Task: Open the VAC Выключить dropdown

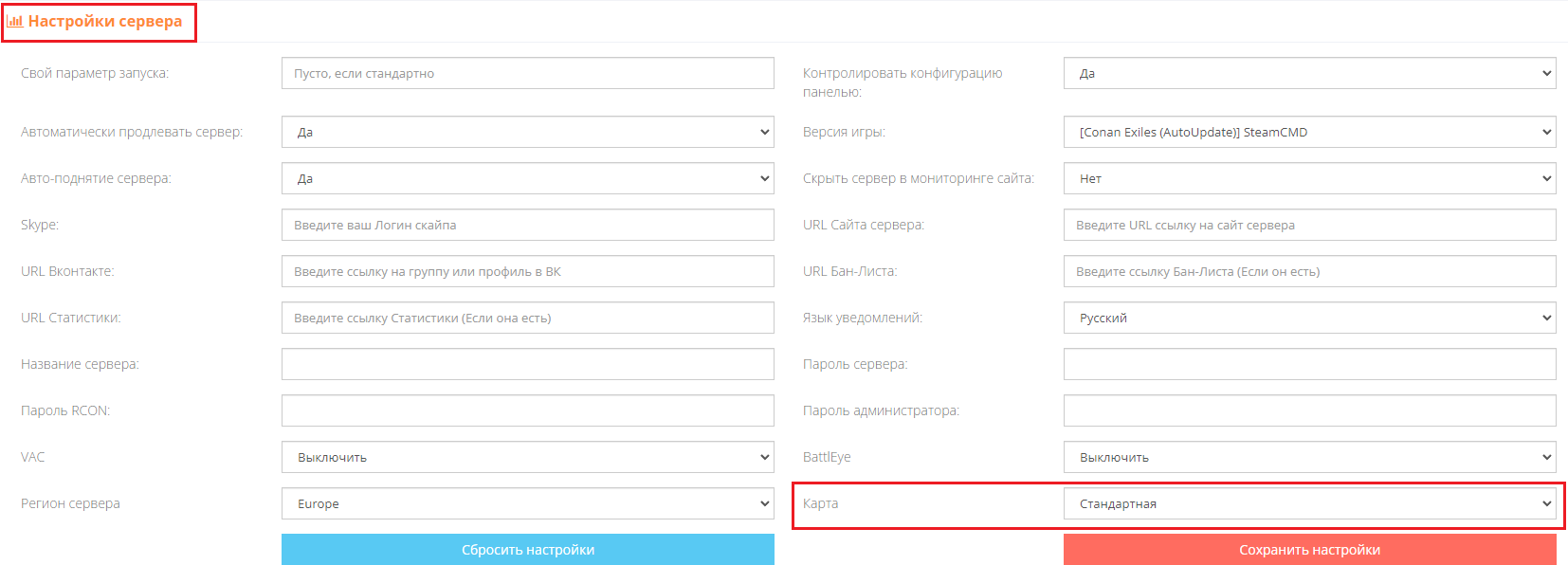Action: pos(528,457)
